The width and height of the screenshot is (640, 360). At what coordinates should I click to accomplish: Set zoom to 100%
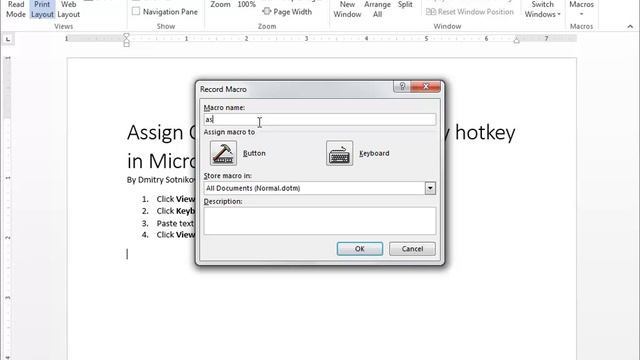(247, 5)
